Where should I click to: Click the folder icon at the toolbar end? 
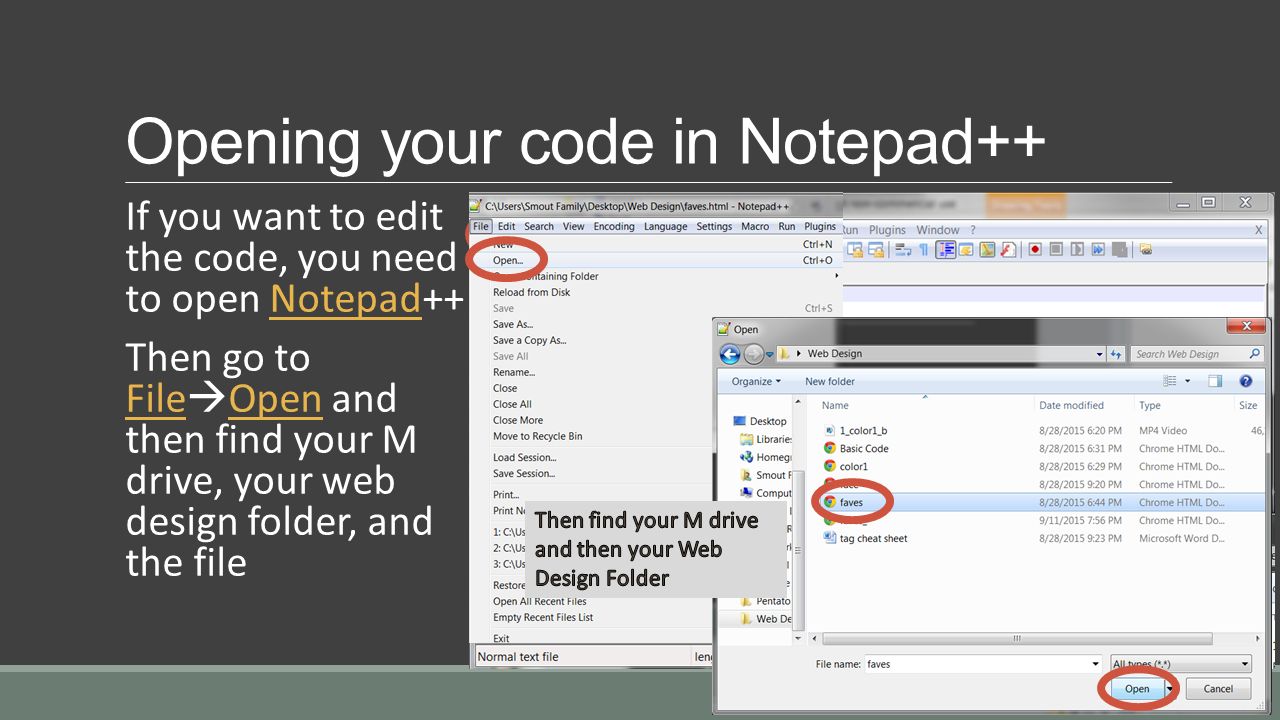[x=1145, y=249]
